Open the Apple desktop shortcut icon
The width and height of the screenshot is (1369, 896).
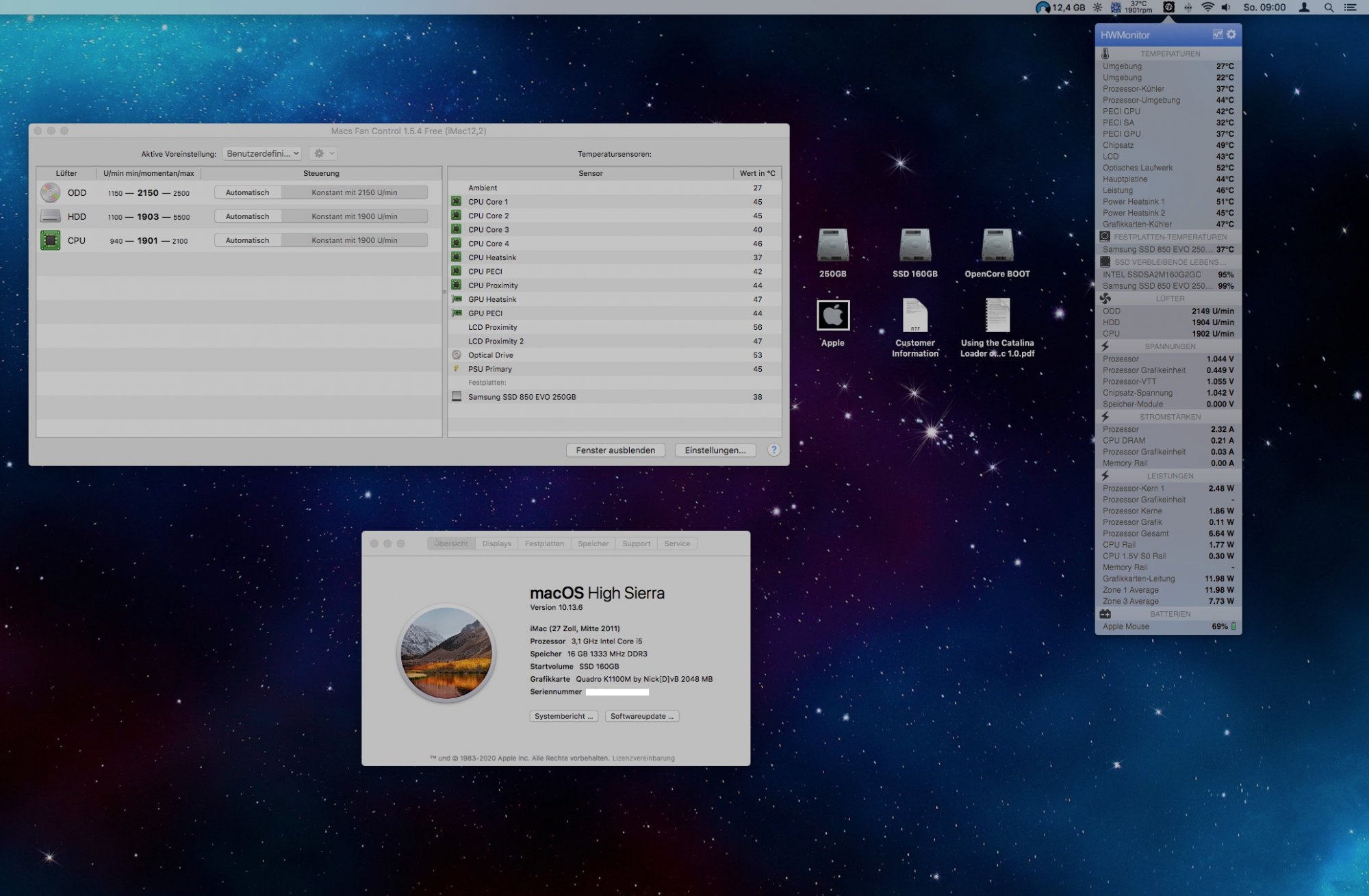pos(832,316)
